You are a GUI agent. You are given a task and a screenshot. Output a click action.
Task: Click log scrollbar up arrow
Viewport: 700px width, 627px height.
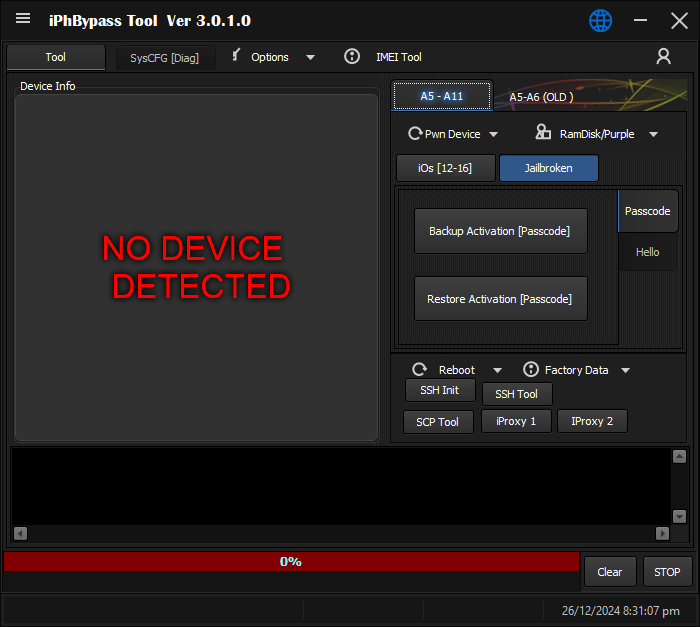coord(679,456)
